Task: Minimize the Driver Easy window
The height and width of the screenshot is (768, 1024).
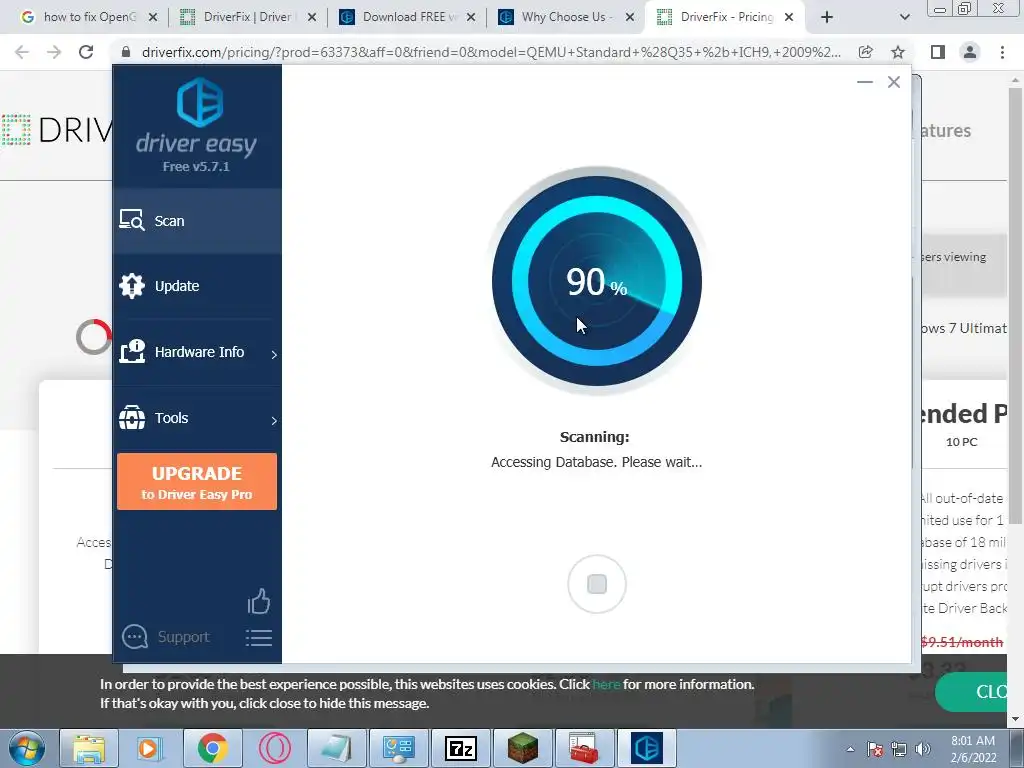Action: pos(865,82)
